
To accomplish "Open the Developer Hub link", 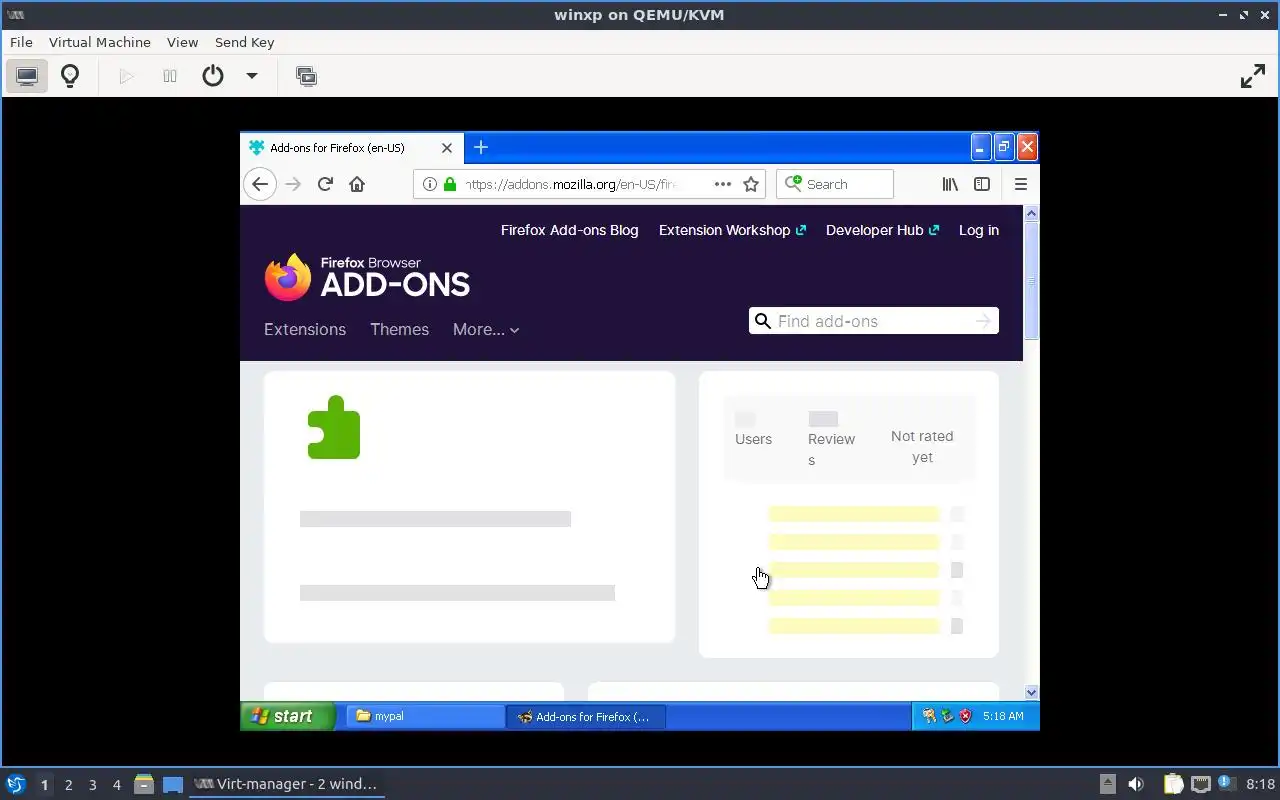I will pos(882,230).
